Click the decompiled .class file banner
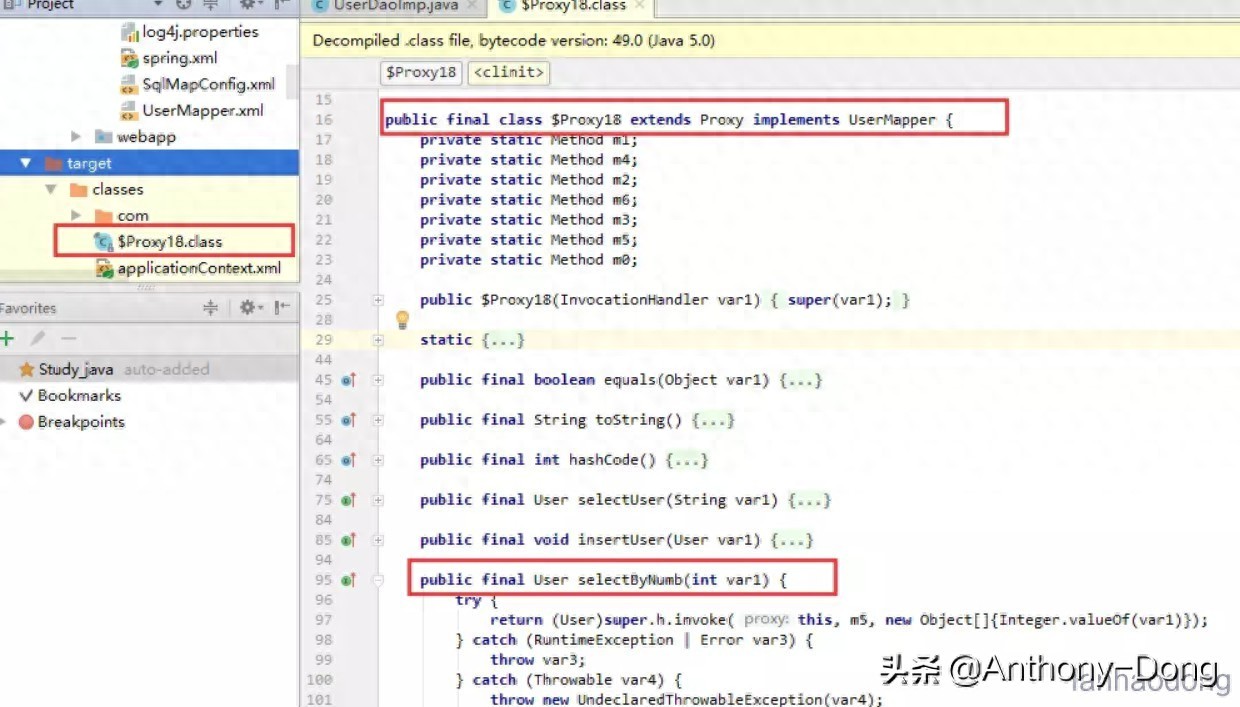 click(x=770, y=41)
